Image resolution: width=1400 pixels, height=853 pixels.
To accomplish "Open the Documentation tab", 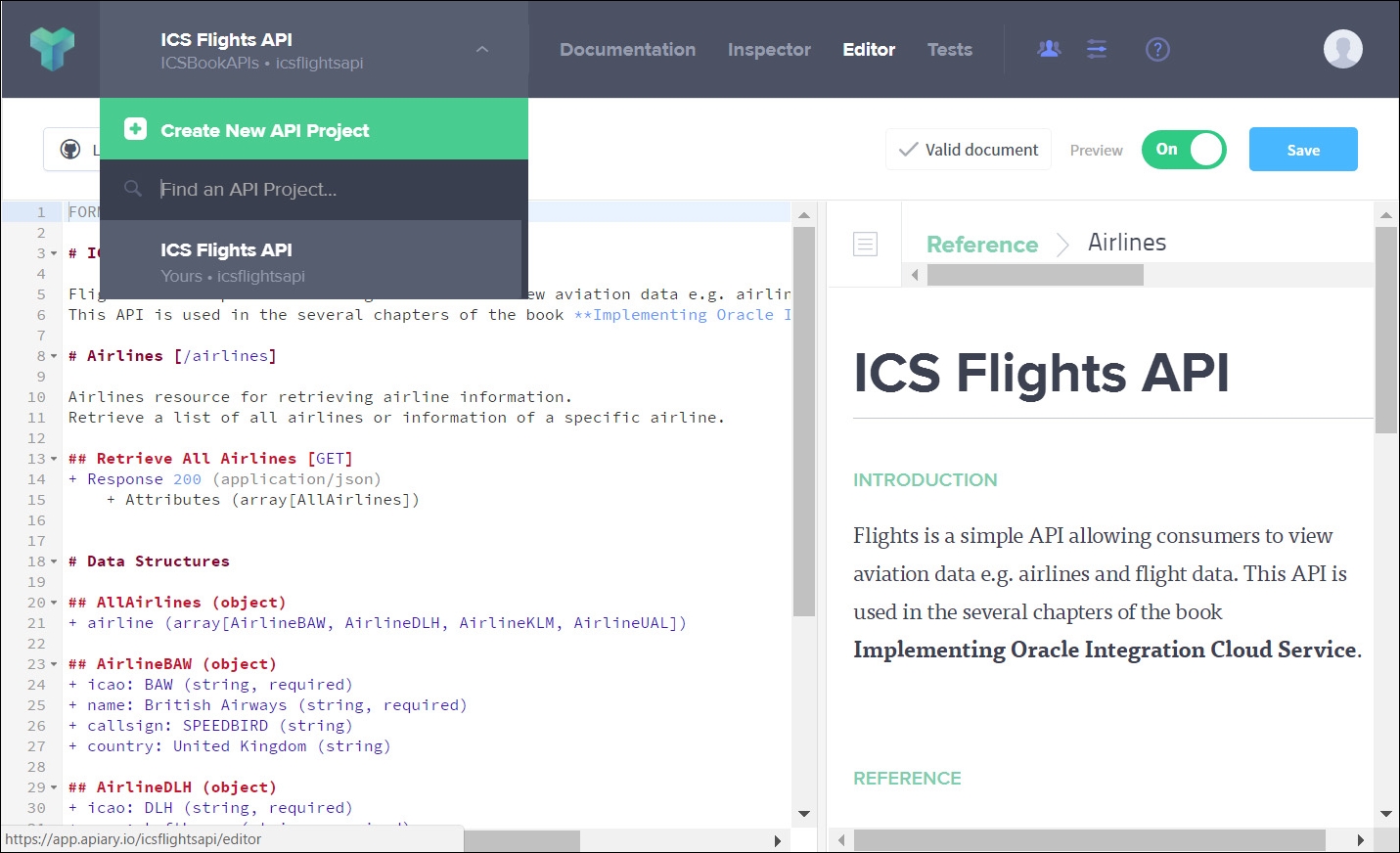I will pyautogui.click(x=627, y=49).
